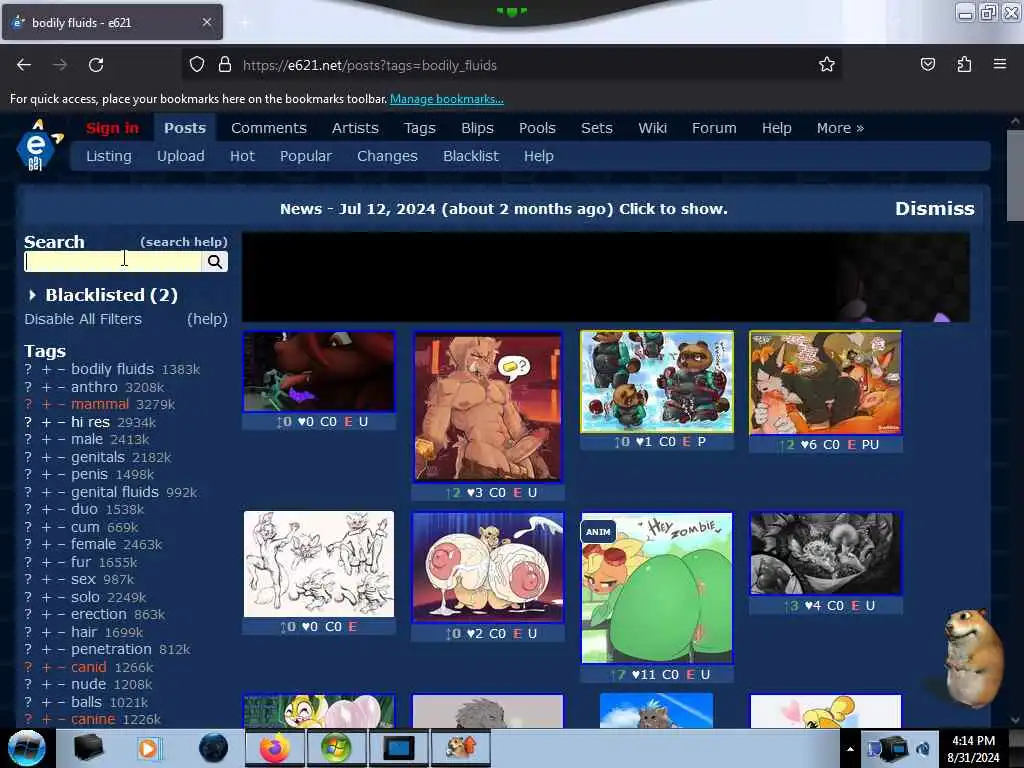Open the Pocket save icon
This screenshot has width=1024, height=768.
[x=927, y=65]
